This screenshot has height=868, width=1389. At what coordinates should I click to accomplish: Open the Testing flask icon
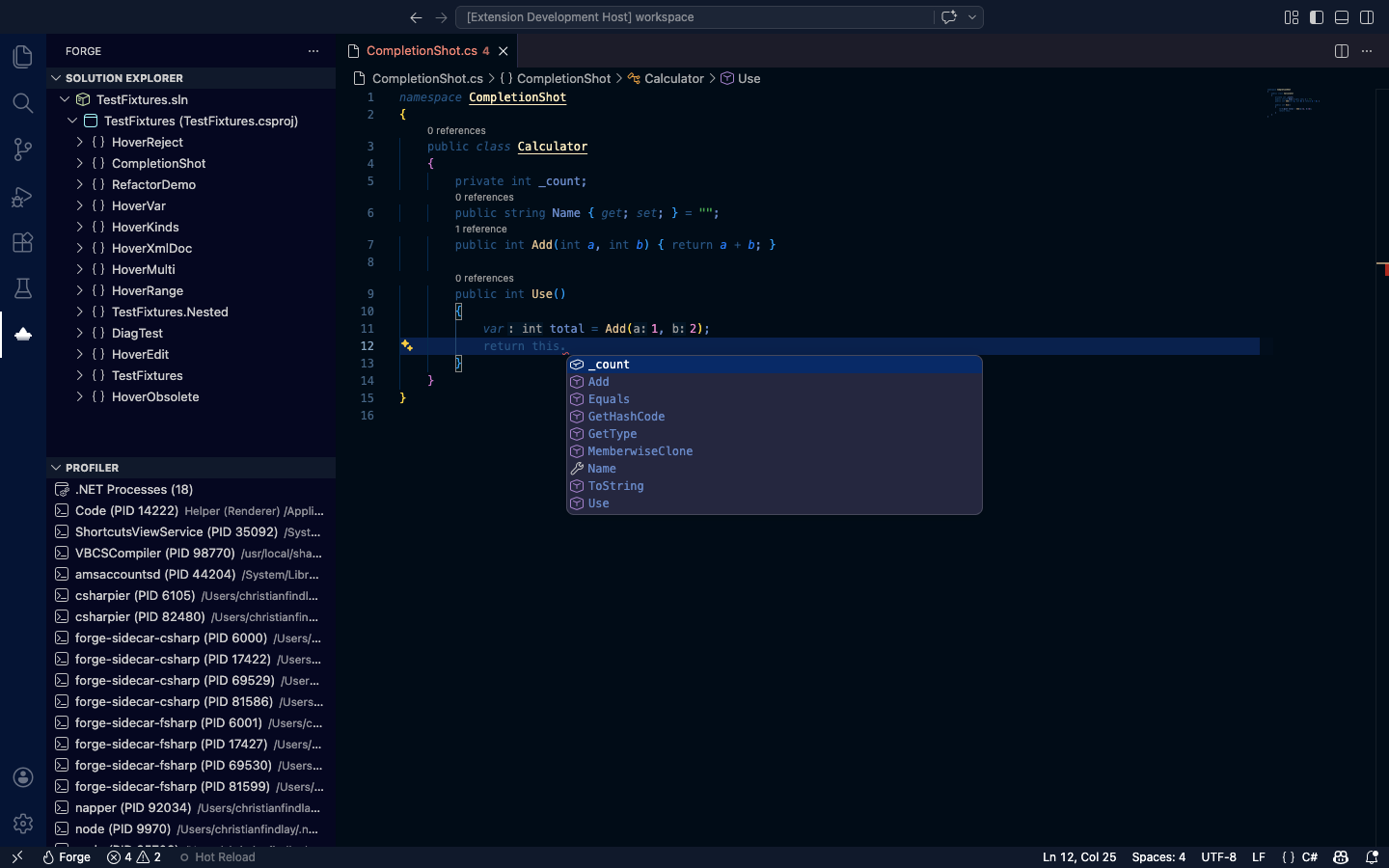click(23, 288)
